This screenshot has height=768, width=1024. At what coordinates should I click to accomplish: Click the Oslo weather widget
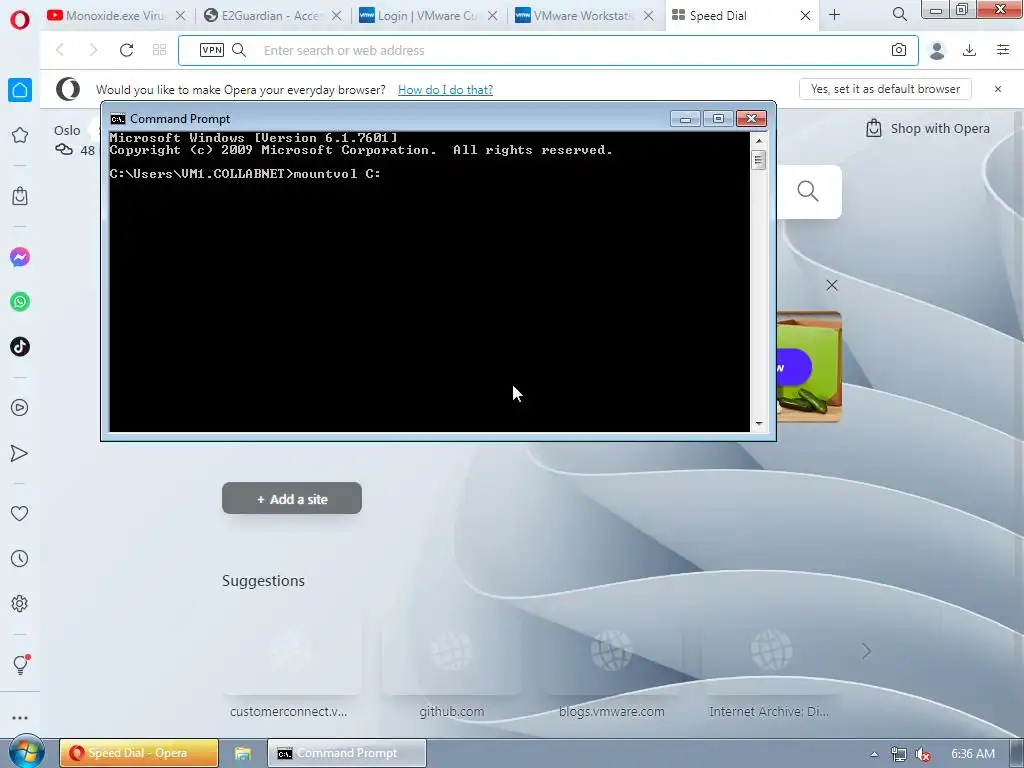point(74,140)
